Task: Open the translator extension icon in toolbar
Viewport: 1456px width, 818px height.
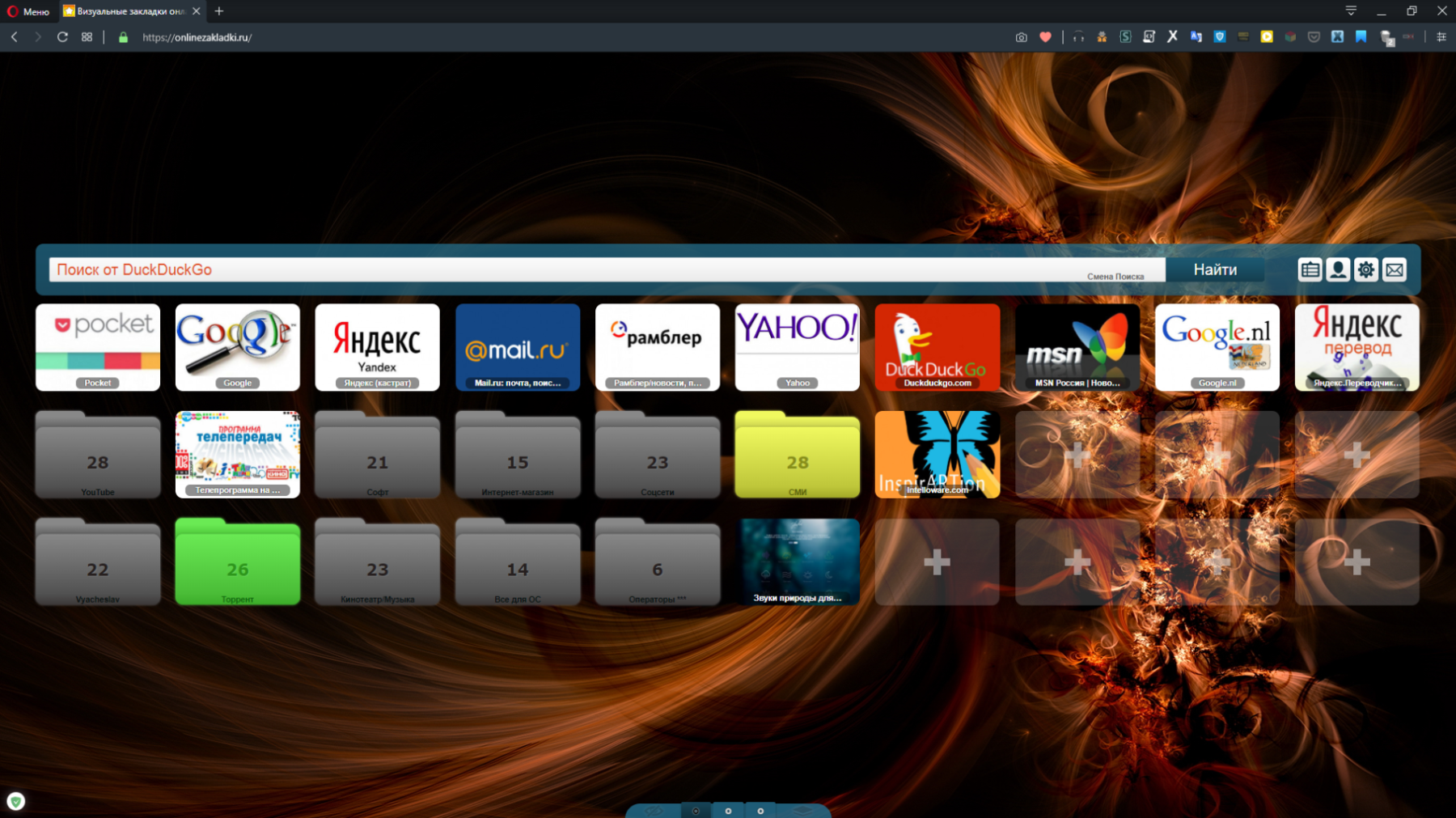Action: pos(1196,37)
